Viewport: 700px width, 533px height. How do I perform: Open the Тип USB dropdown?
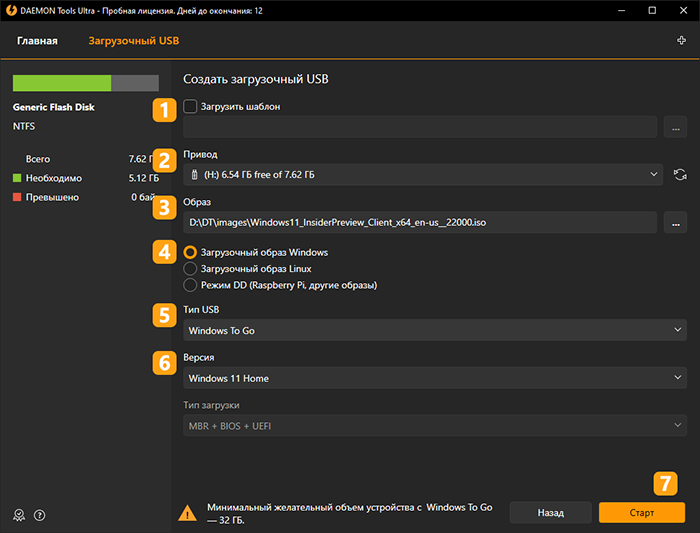(x=435, y=330)
